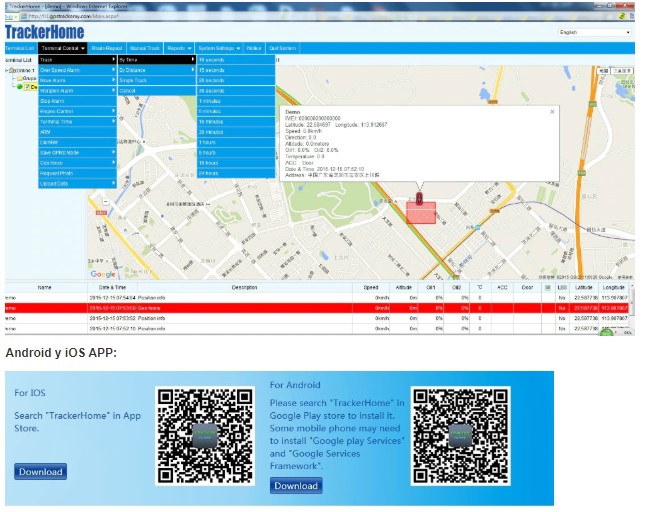Screen dimensions: 648x512
Task: Select 15 seconds tracking interval
Action: point(236,70)
